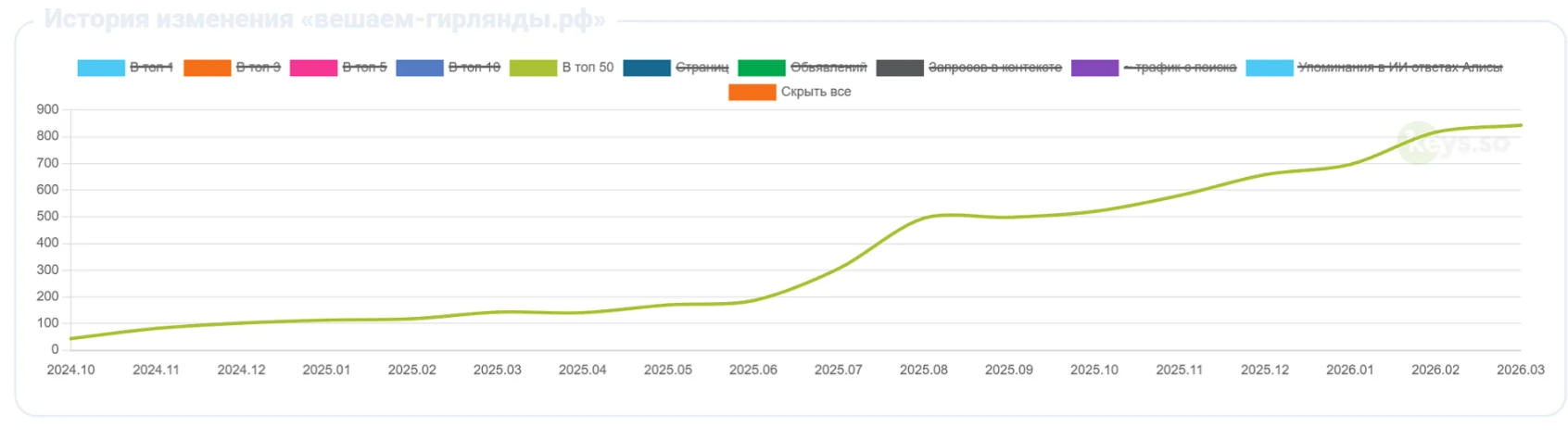Show the "В топ 1" series via its legend label

[151, 68]
